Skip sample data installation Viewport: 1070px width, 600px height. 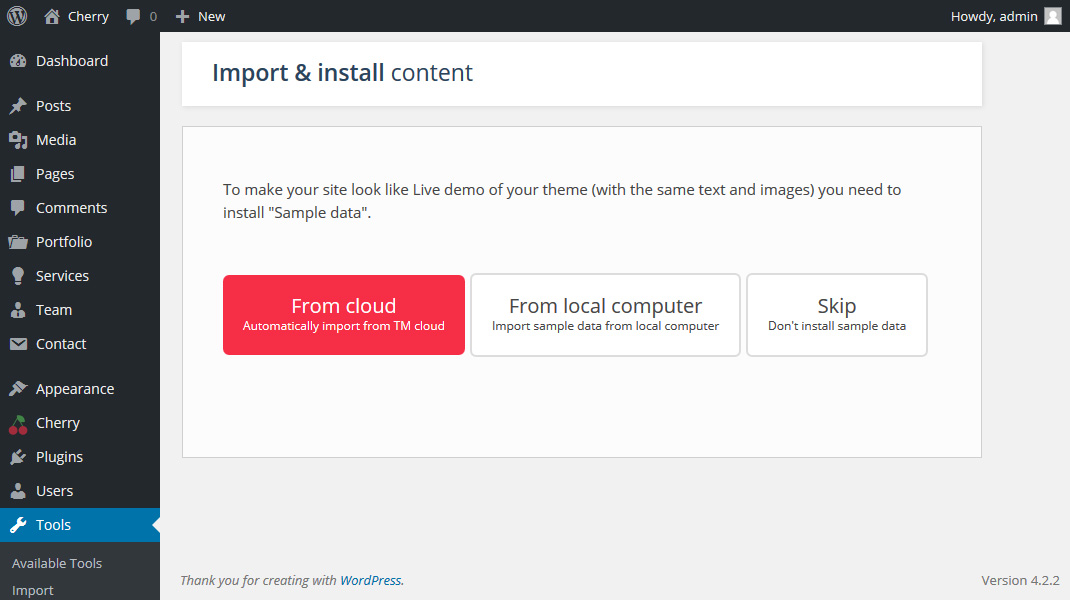(x=837, y=315)
